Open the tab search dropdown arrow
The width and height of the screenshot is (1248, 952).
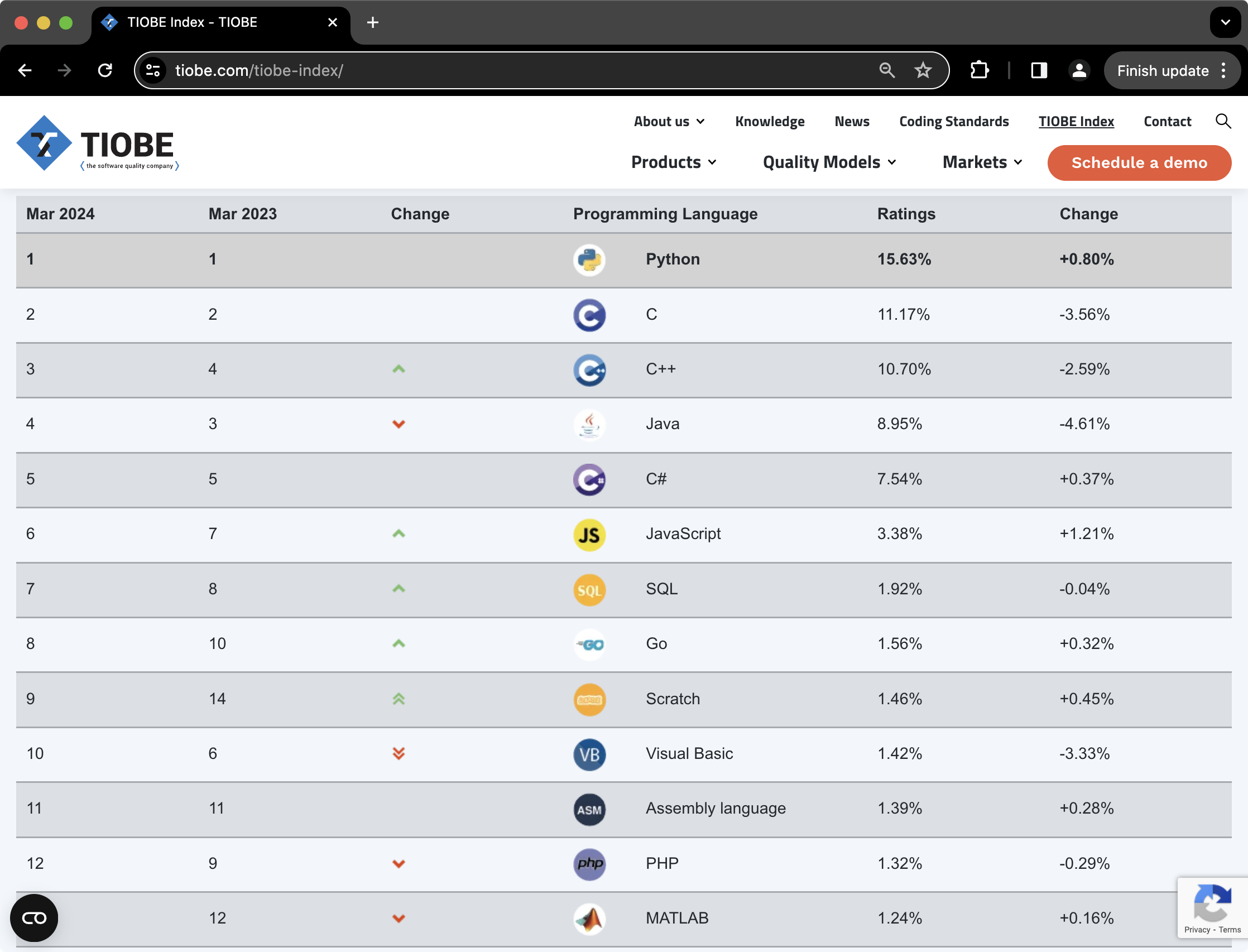point(1225,22)
